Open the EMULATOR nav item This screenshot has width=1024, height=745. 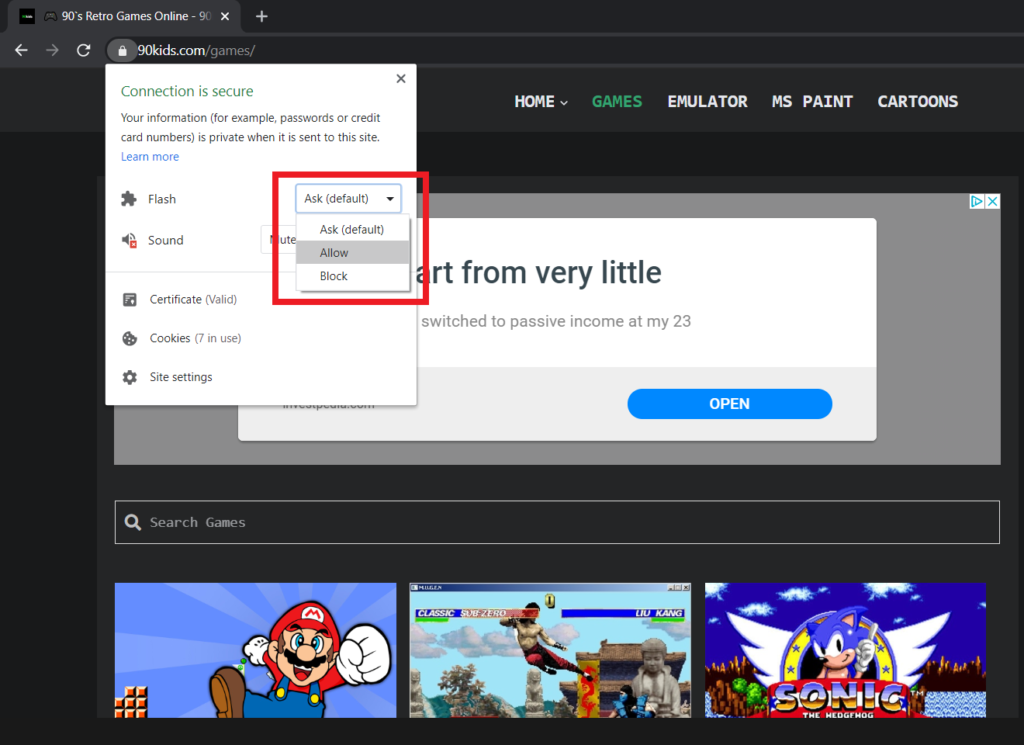707,102
